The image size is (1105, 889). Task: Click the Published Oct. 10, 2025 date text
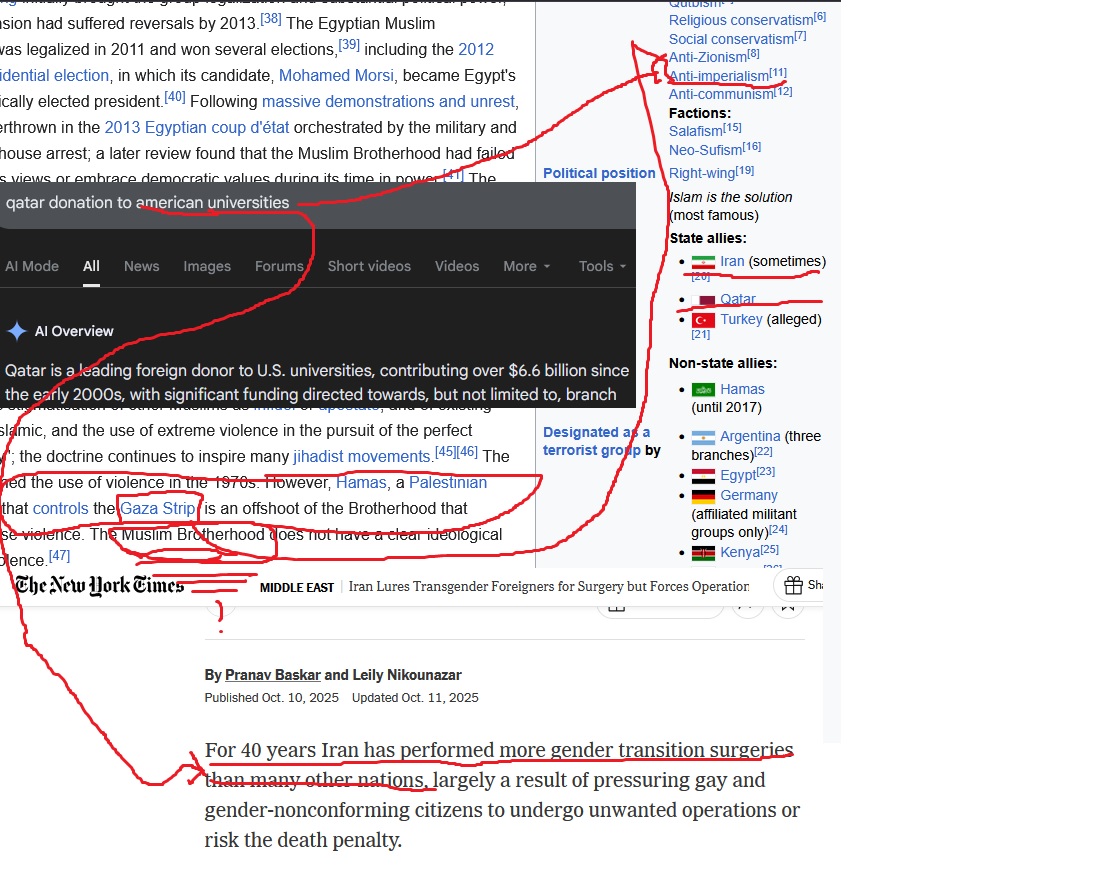tap(271, 697)
